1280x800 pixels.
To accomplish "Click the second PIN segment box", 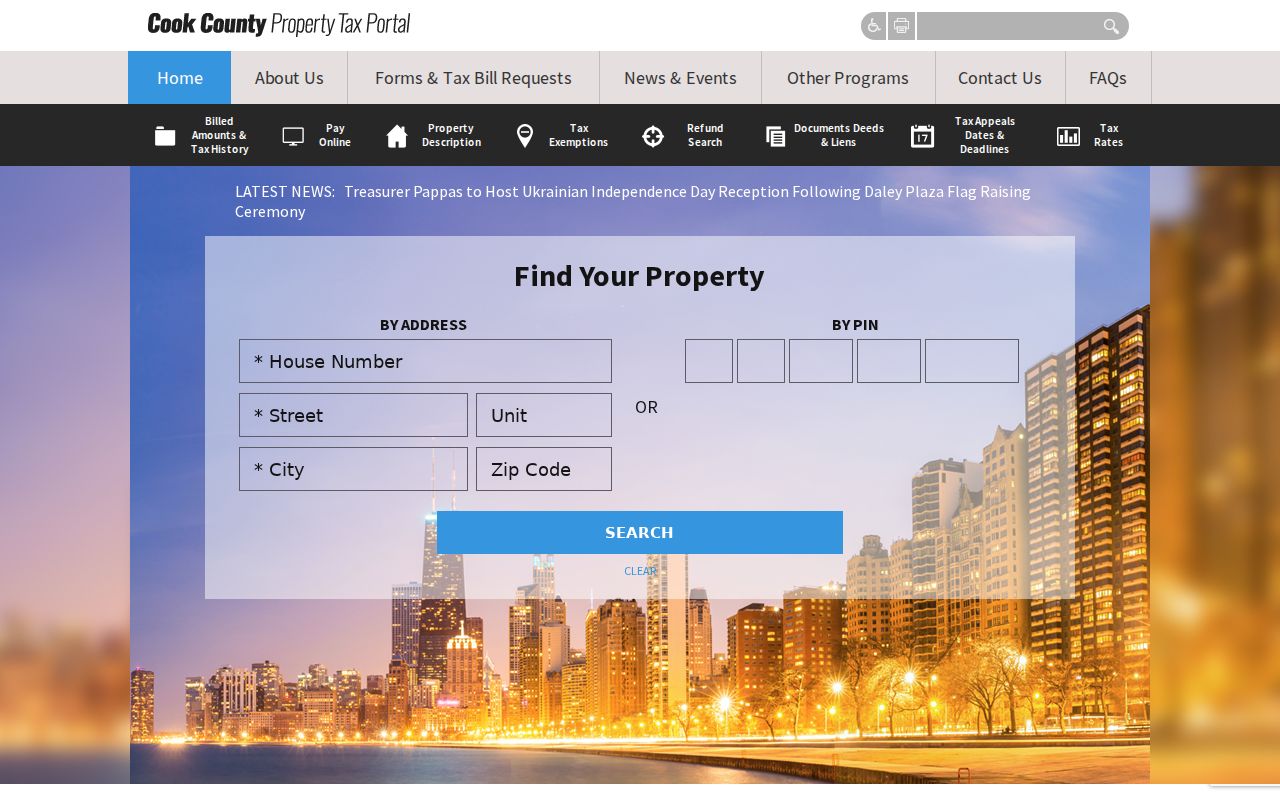I will pyautogui.click(x=761, y=361).
